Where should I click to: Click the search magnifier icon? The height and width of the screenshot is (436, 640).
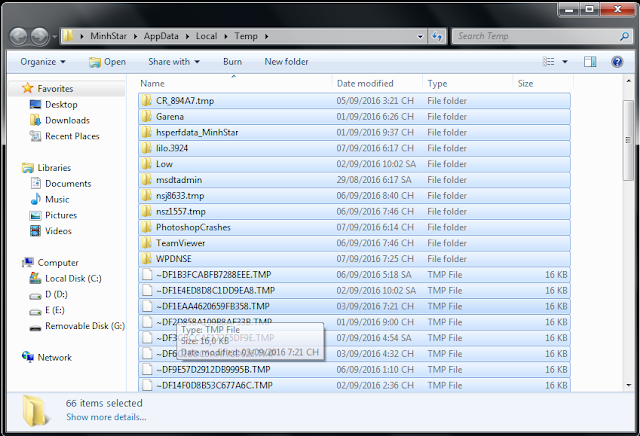click(x=624, y=36)
